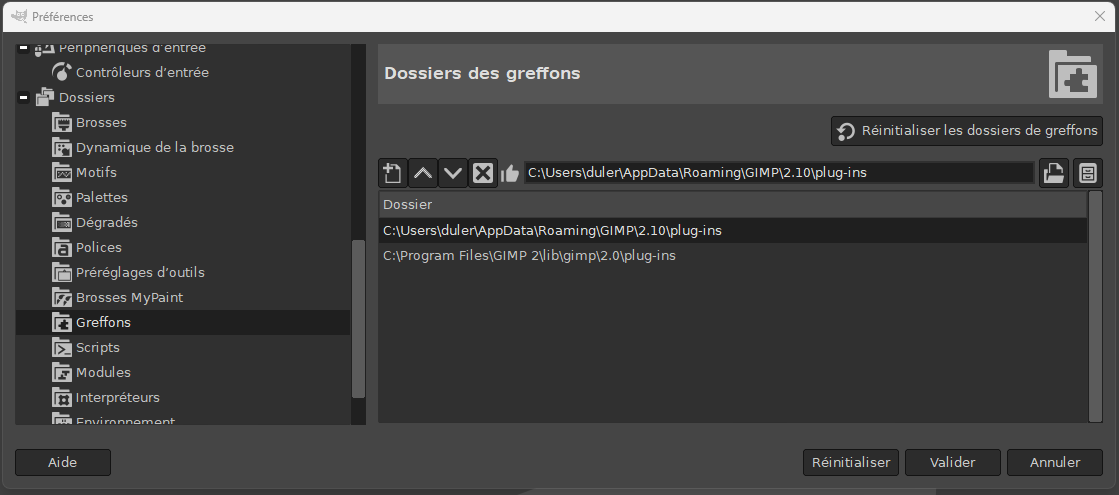Open Préréglages d'outils folder settings
Viewport: 1119px width, 495px height.
point(141,272)
